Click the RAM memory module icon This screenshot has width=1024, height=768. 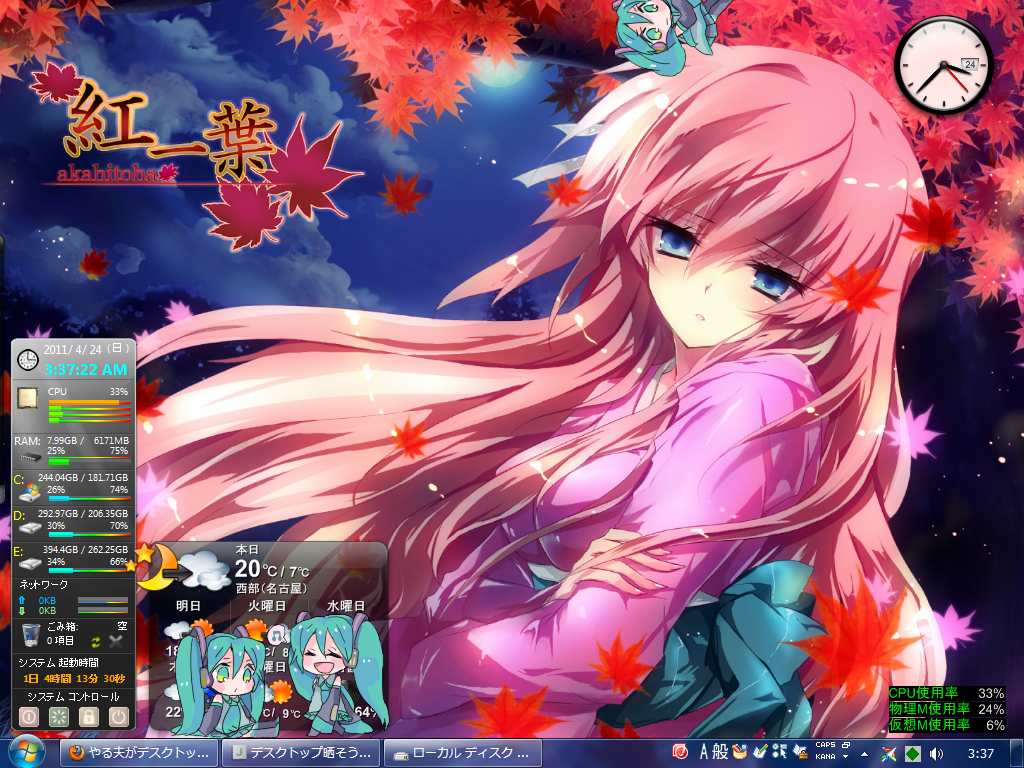(x=29, y=458)
